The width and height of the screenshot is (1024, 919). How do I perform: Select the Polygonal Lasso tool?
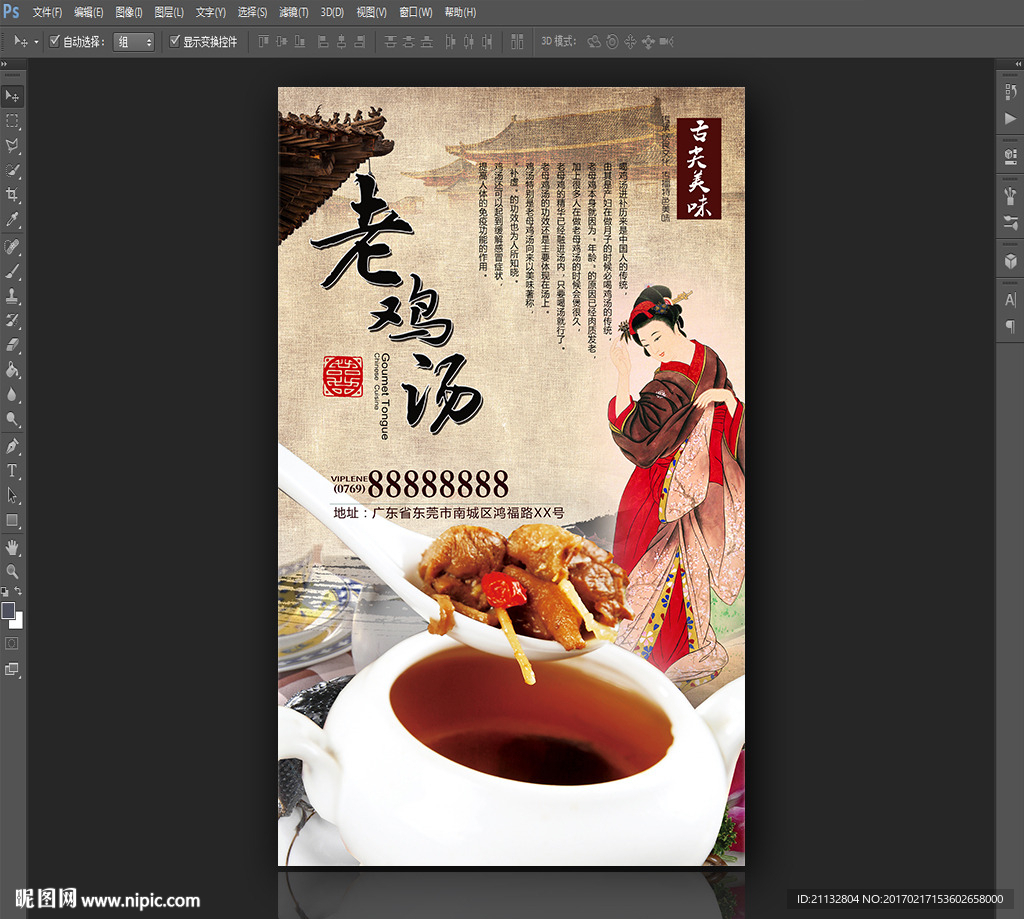[x=12, y=146]
